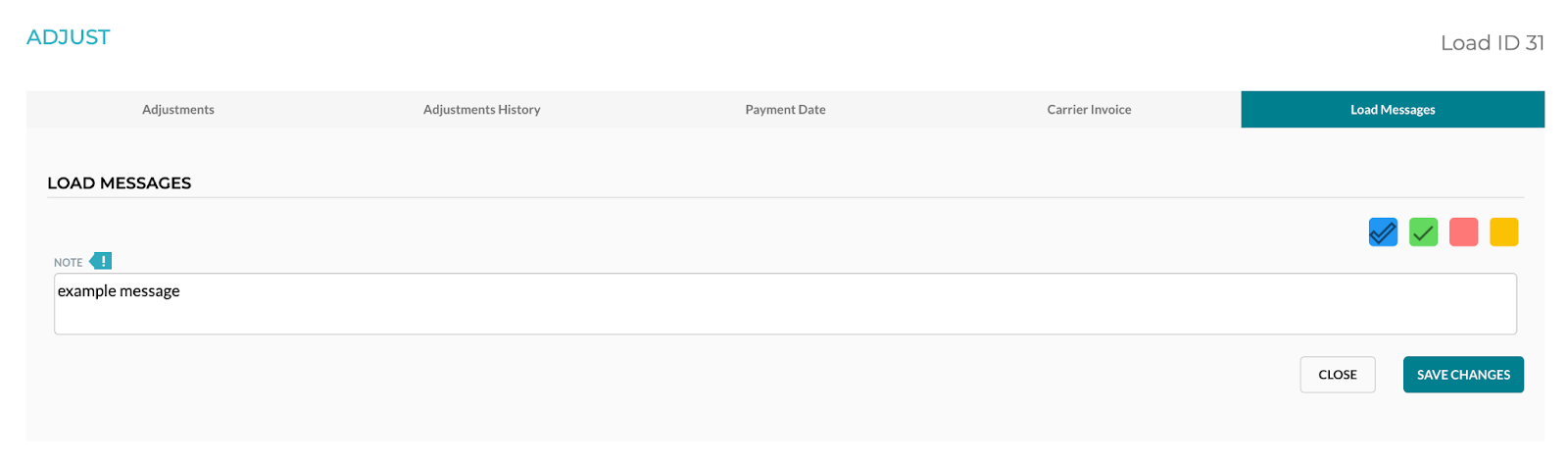Focus the note message text box
1568x465 pixels.
(784, 314)
